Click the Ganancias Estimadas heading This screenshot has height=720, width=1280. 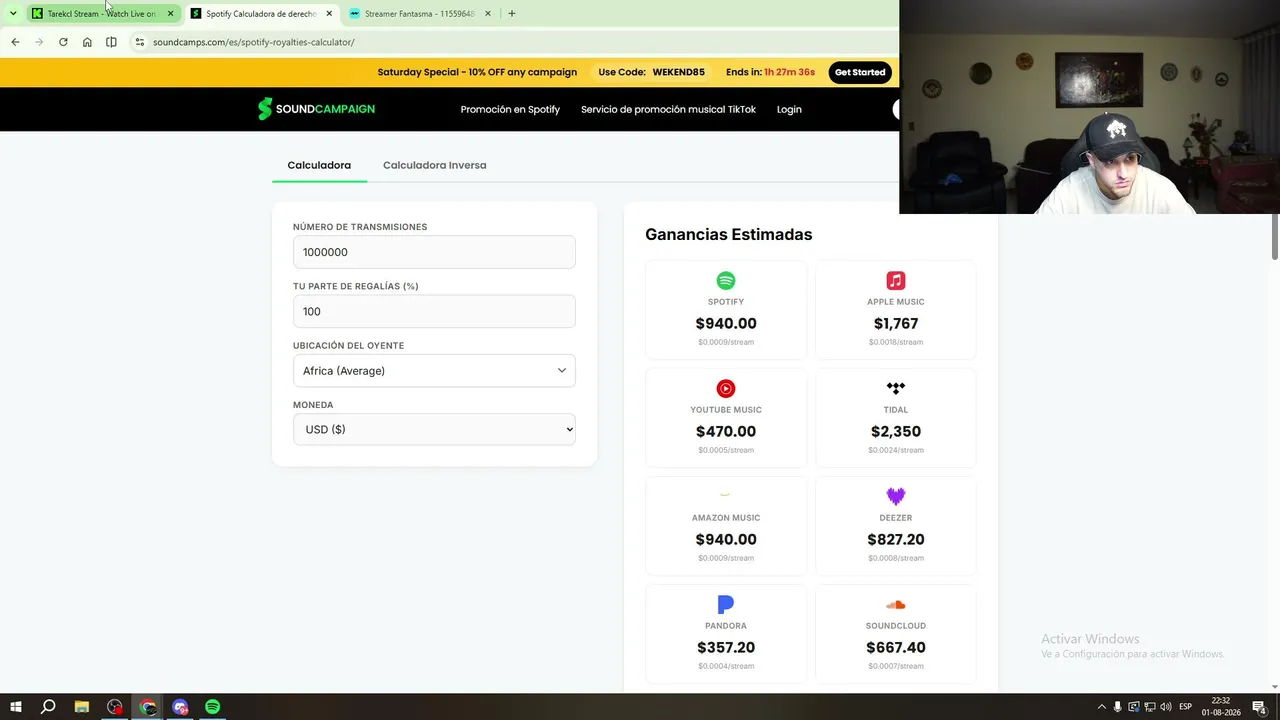click(x=729, y=235)
